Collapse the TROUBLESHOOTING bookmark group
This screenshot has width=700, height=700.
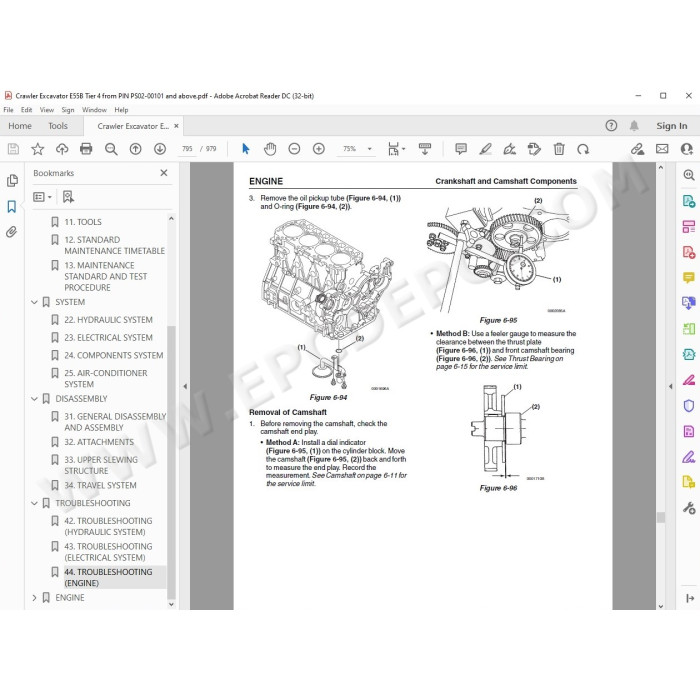(34, 503)
